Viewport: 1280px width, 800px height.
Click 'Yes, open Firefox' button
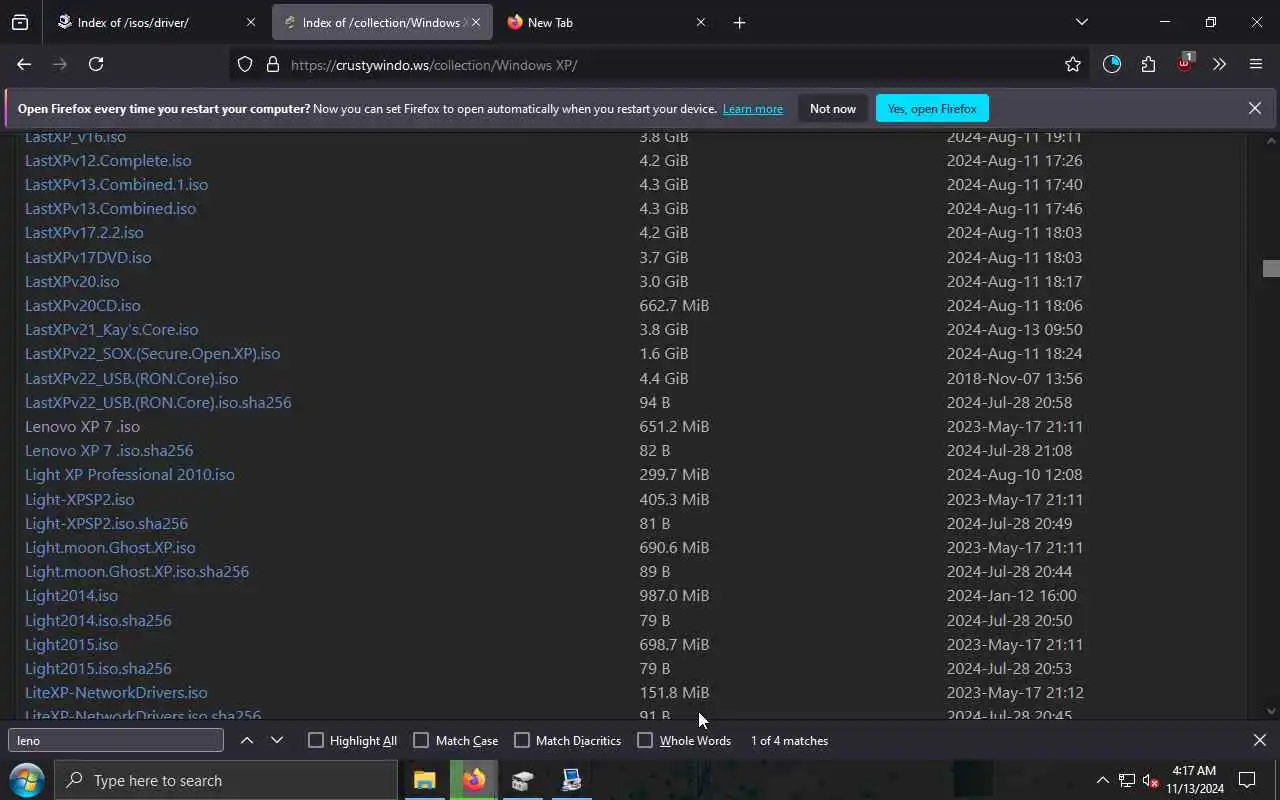coord(932,108)
